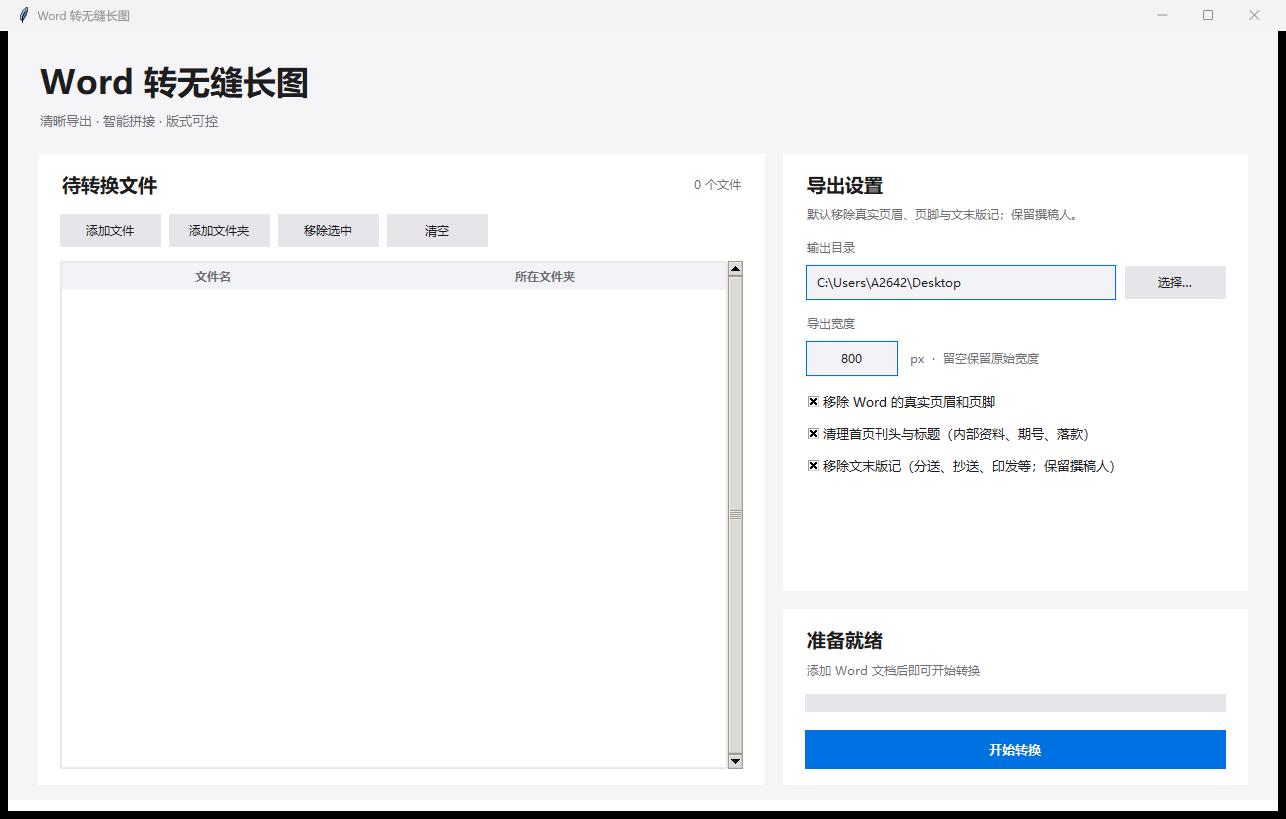
Task: Click the 导出宽度 field showing 800
Action: click(x=852, y=358)
